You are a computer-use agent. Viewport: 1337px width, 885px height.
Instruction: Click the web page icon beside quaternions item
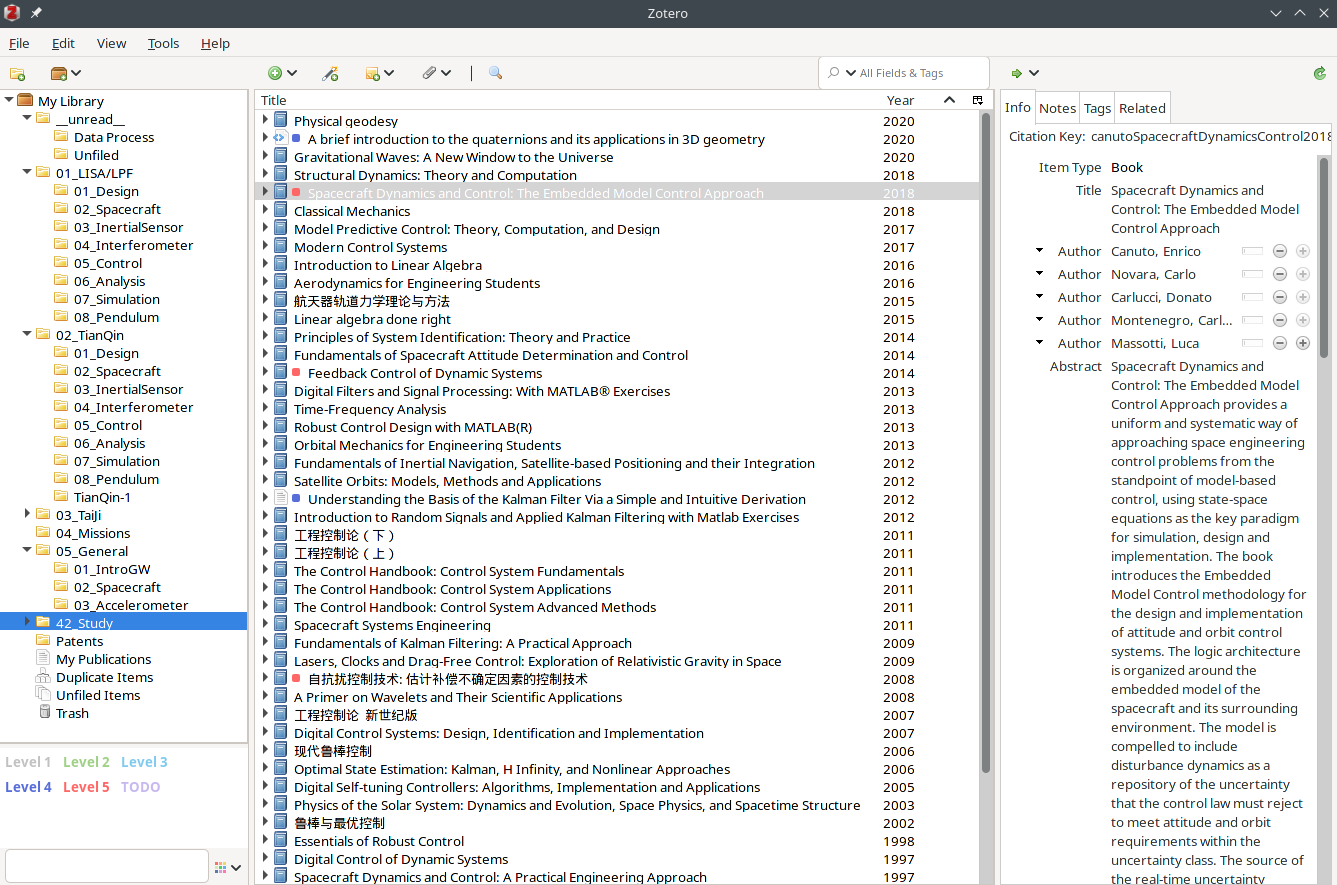click(280, 139)
